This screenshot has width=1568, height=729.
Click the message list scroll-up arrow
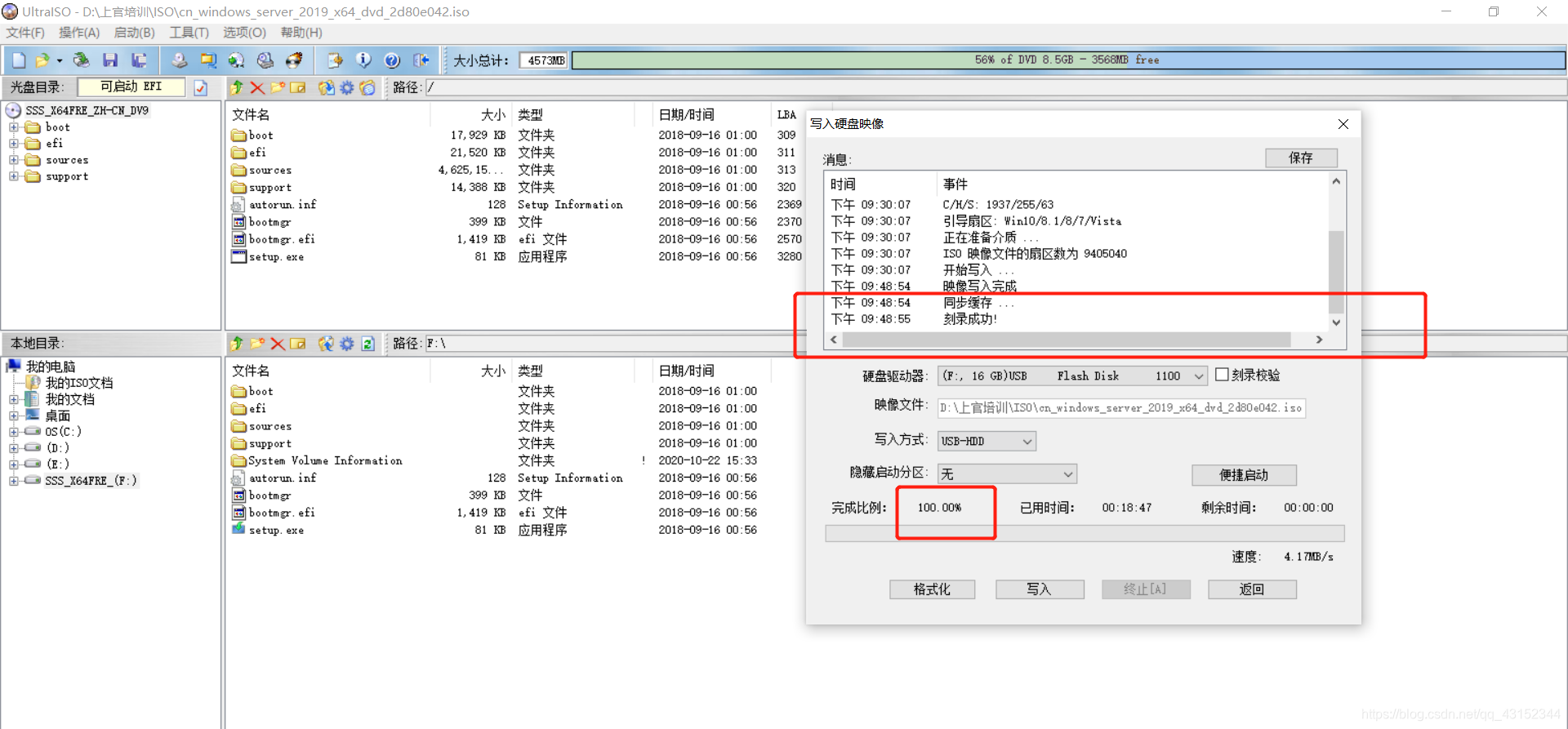point(1336,181)
